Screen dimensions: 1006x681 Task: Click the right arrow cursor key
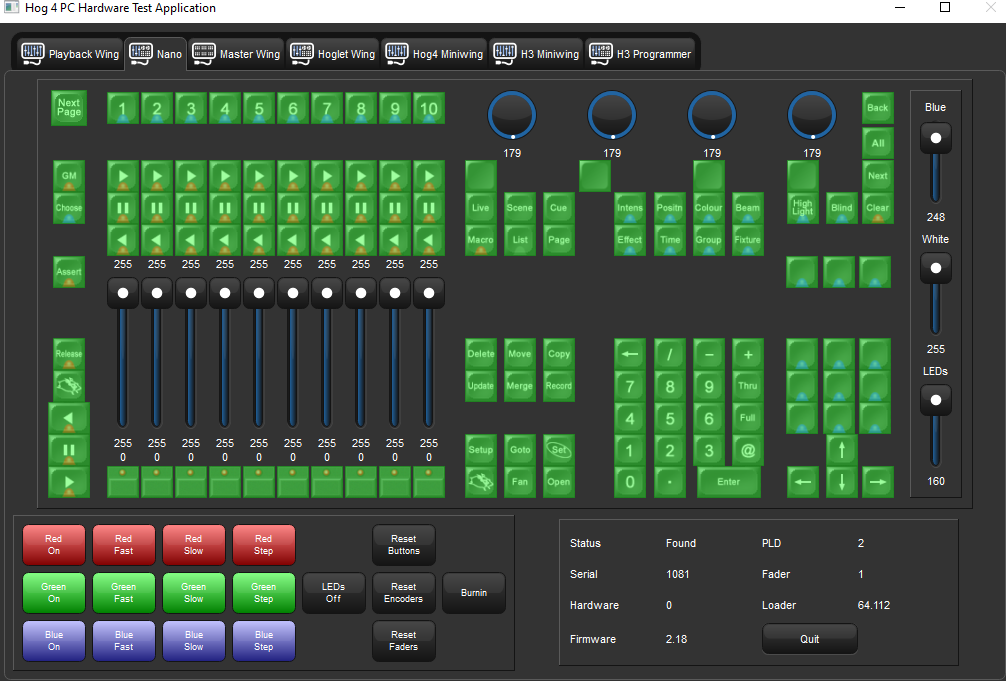pyautogui.click(x=877, y=482)
